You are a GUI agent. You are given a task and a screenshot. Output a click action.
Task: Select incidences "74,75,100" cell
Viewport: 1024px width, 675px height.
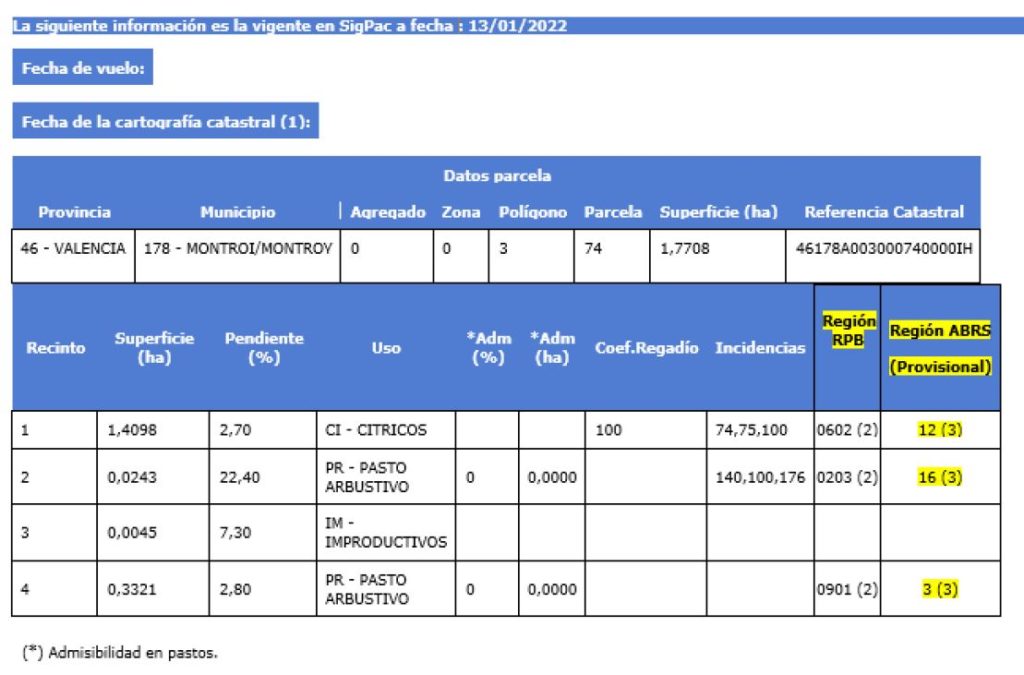tap(760, 430)
